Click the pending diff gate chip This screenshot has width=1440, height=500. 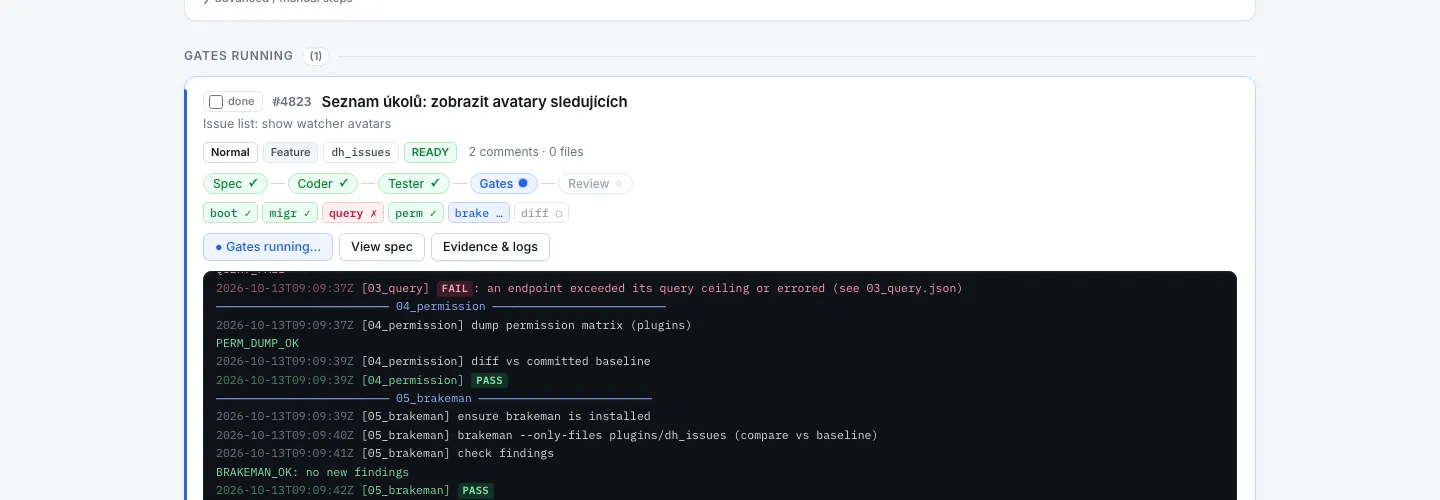point(541,213)
